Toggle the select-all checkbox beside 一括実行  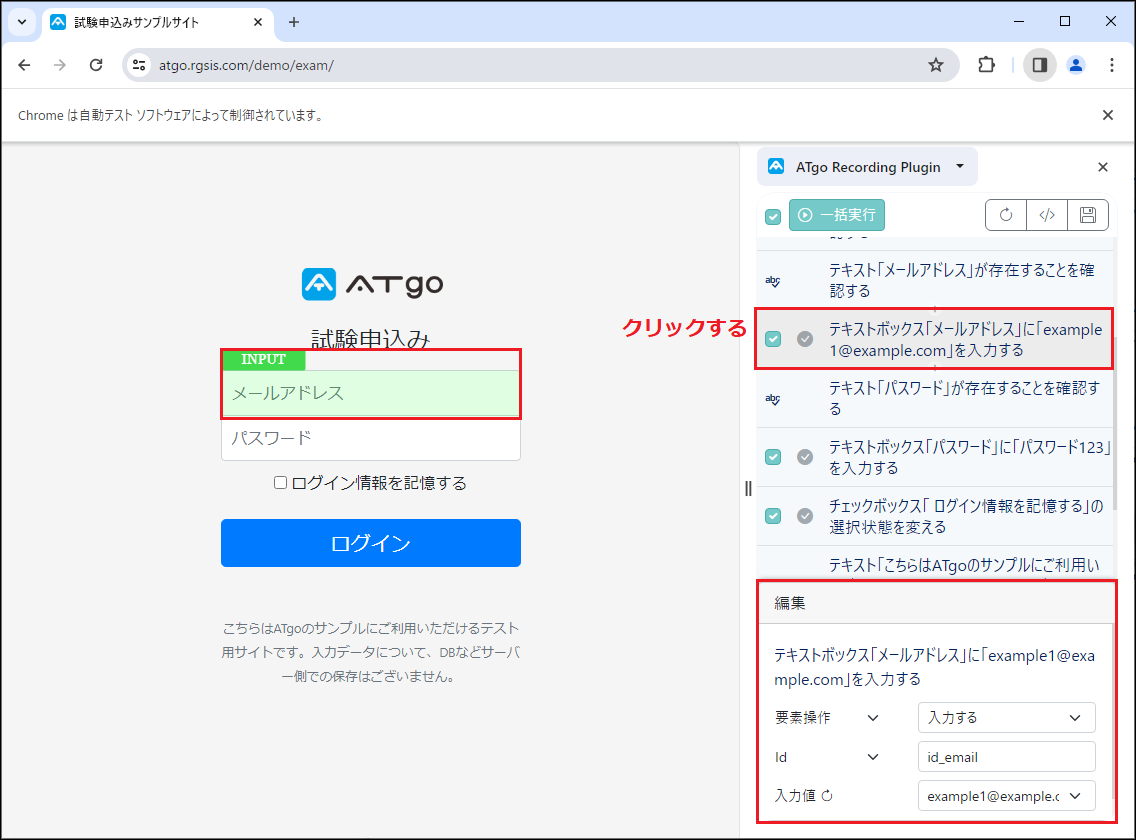tap(772, 215)
